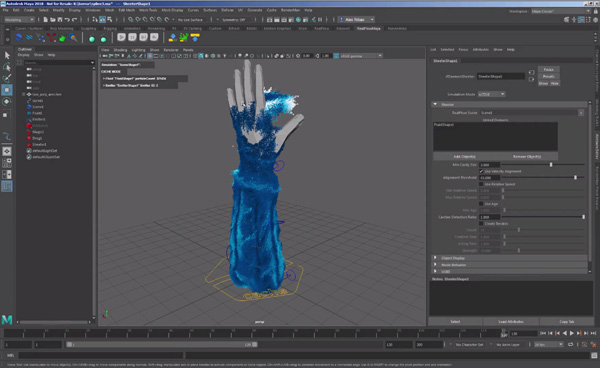The width and height of the screenshot is (600, 368).
Task: Select Skeeter1 node in the Outliner
Action: [39, 144]
